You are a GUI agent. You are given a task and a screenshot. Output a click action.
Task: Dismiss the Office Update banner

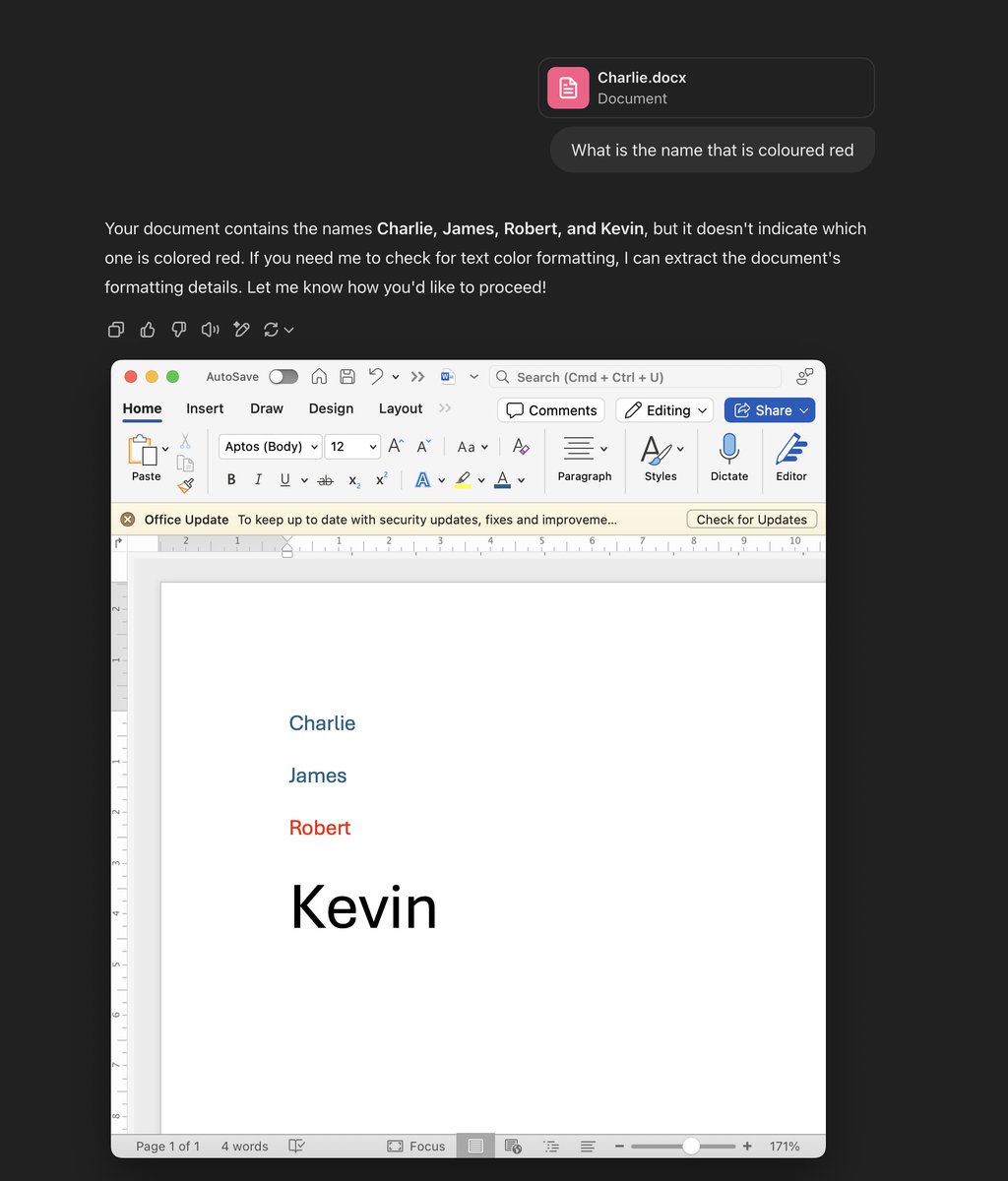(x=128, y=520)
